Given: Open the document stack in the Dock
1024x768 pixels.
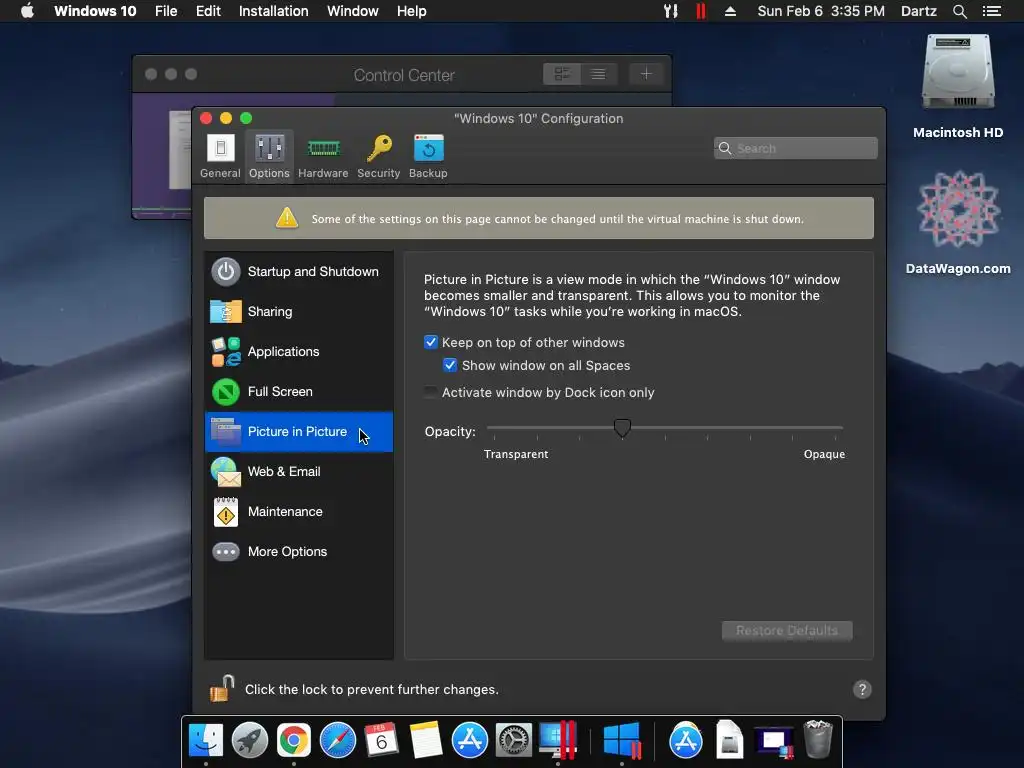Looking at the screenshot, I should tap(729, 741).
